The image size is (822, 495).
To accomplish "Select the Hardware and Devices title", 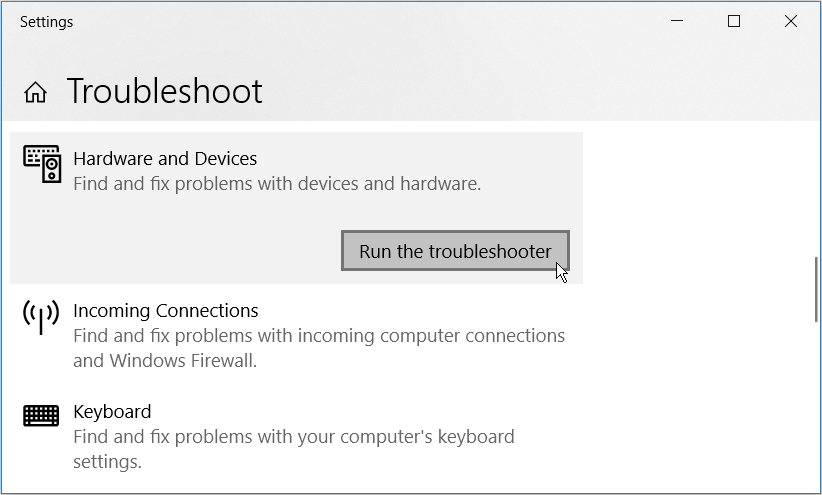I will (x=165, y=158).
